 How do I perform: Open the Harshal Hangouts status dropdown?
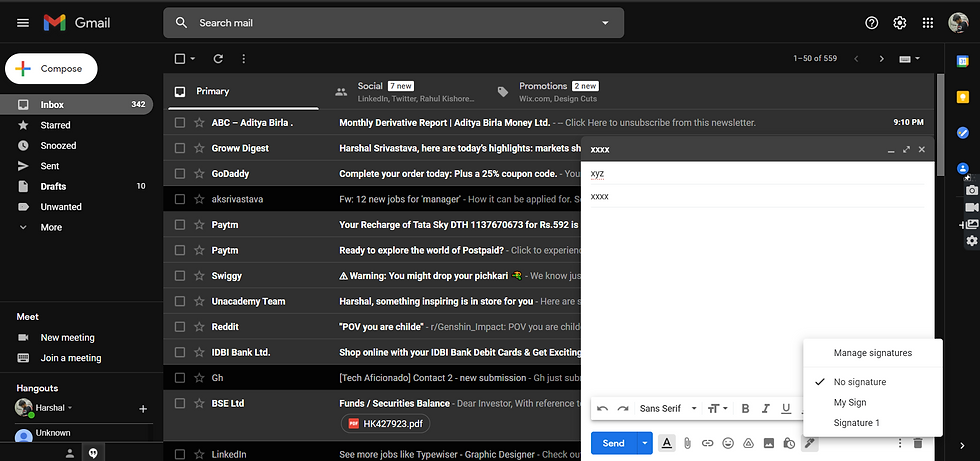click(x=70, y=408)
